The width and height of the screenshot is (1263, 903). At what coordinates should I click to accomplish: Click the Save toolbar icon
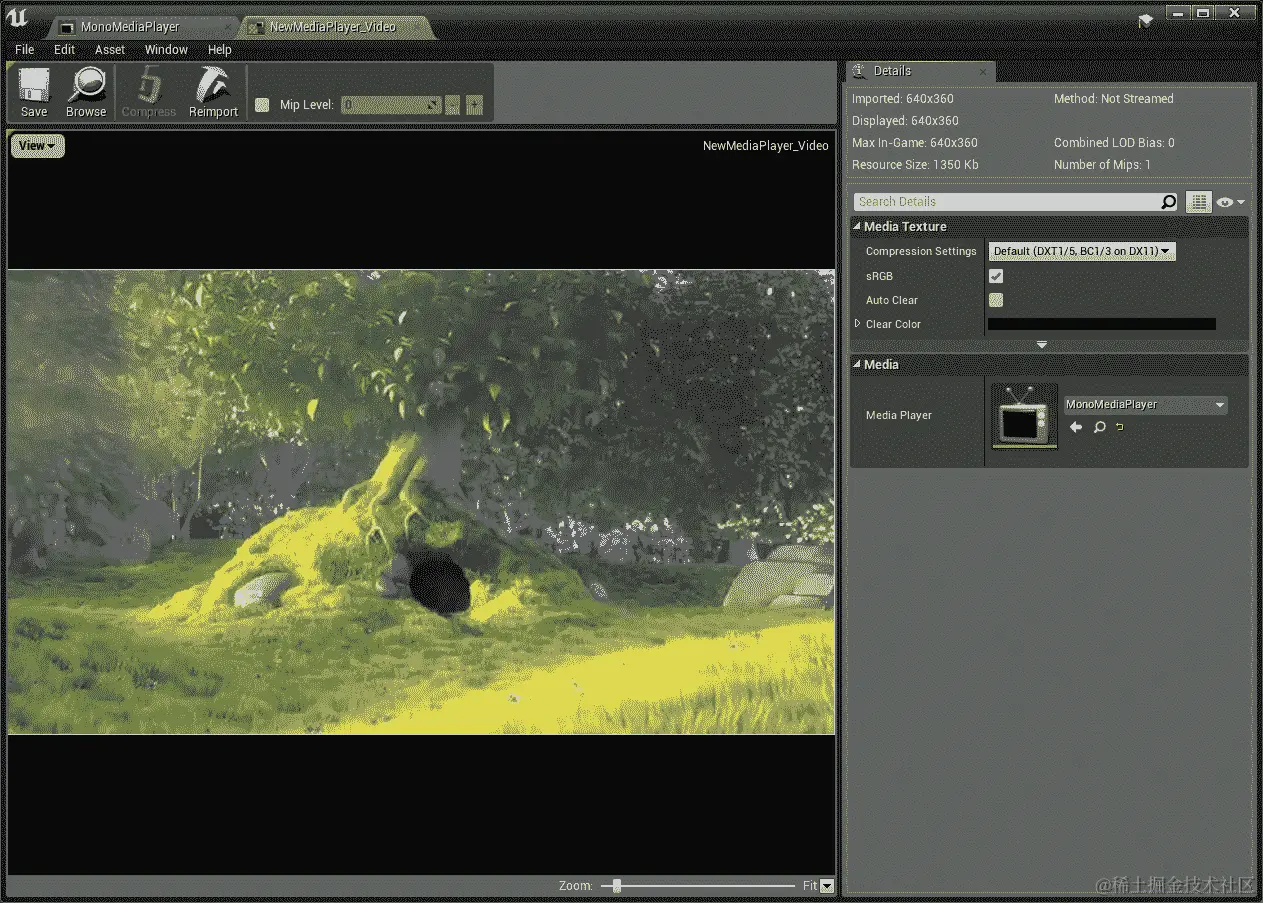(x=34, y=87)
